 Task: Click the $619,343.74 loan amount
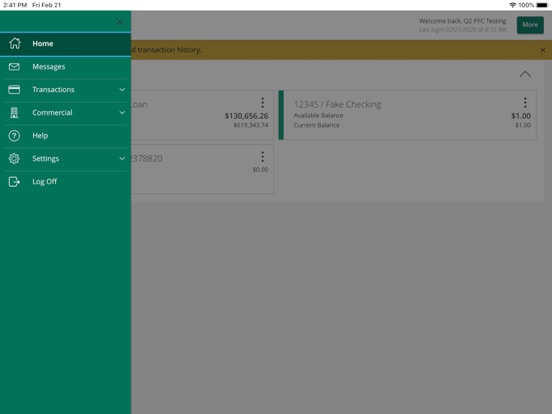point(251,125)
